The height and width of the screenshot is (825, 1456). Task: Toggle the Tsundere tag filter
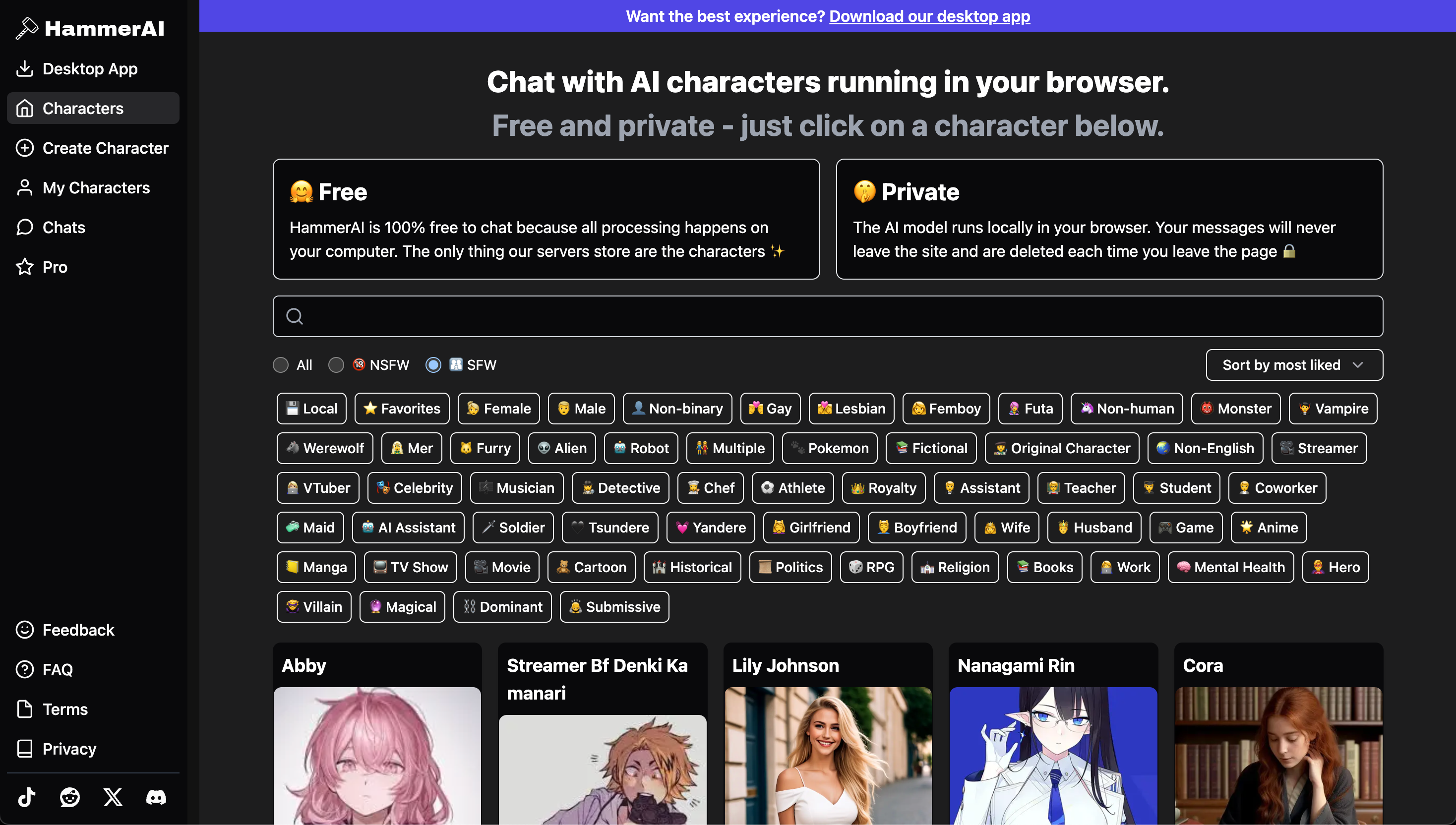tap(610, 528)
